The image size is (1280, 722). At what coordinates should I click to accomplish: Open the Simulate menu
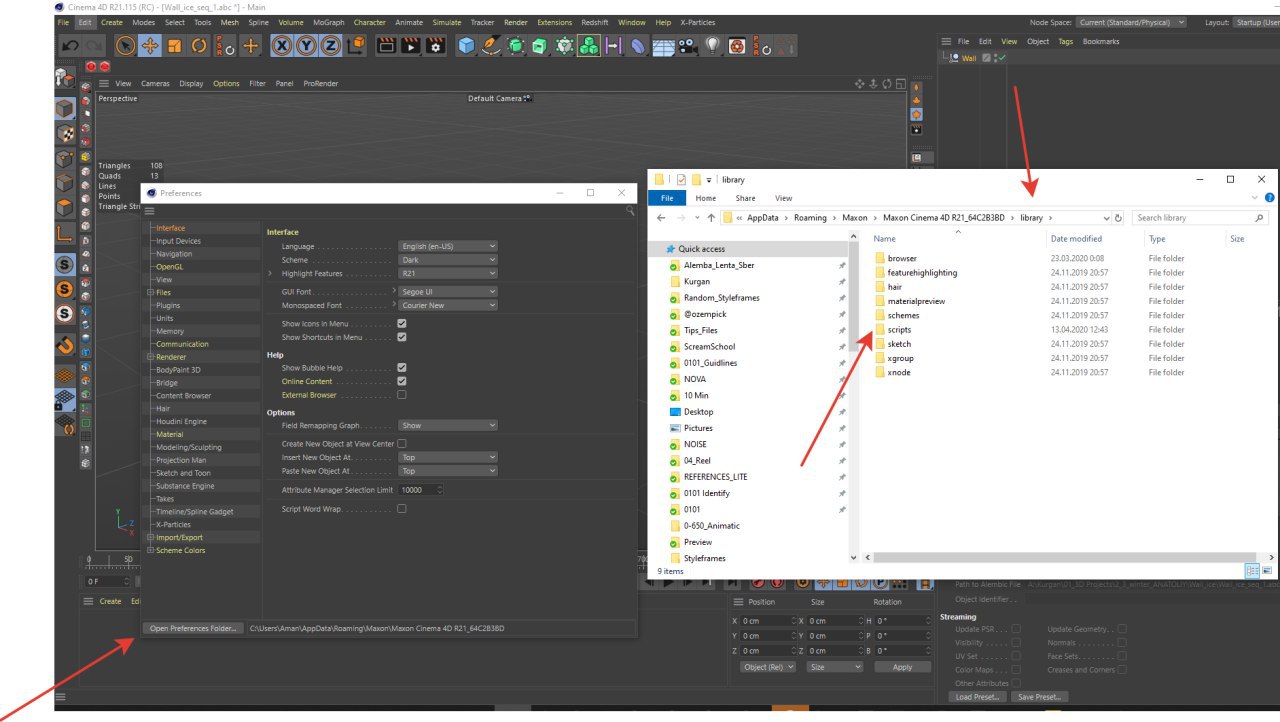coord(447,22)
